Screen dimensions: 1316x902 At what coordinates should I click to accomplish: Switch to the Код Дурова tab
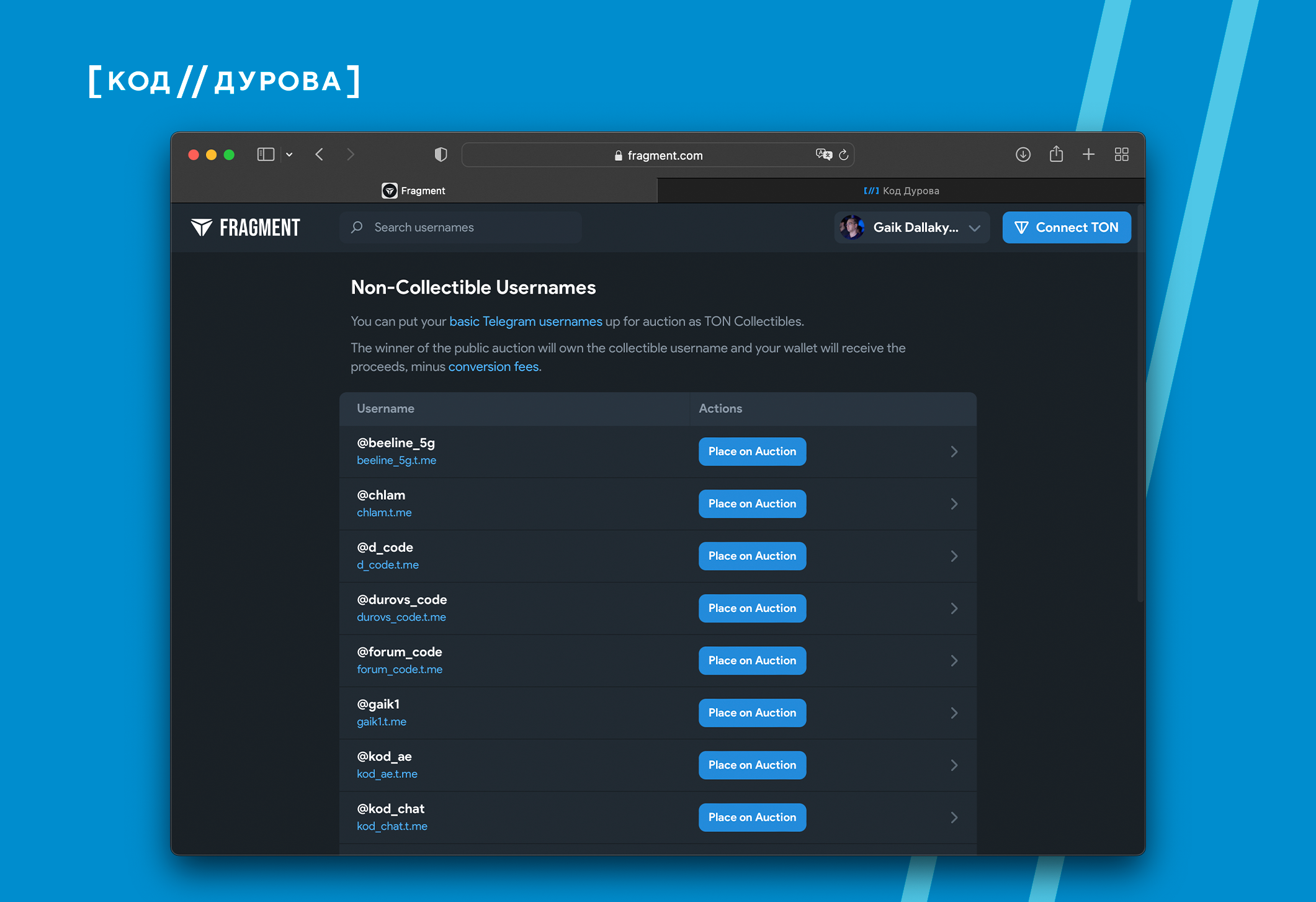coord(901,191)
